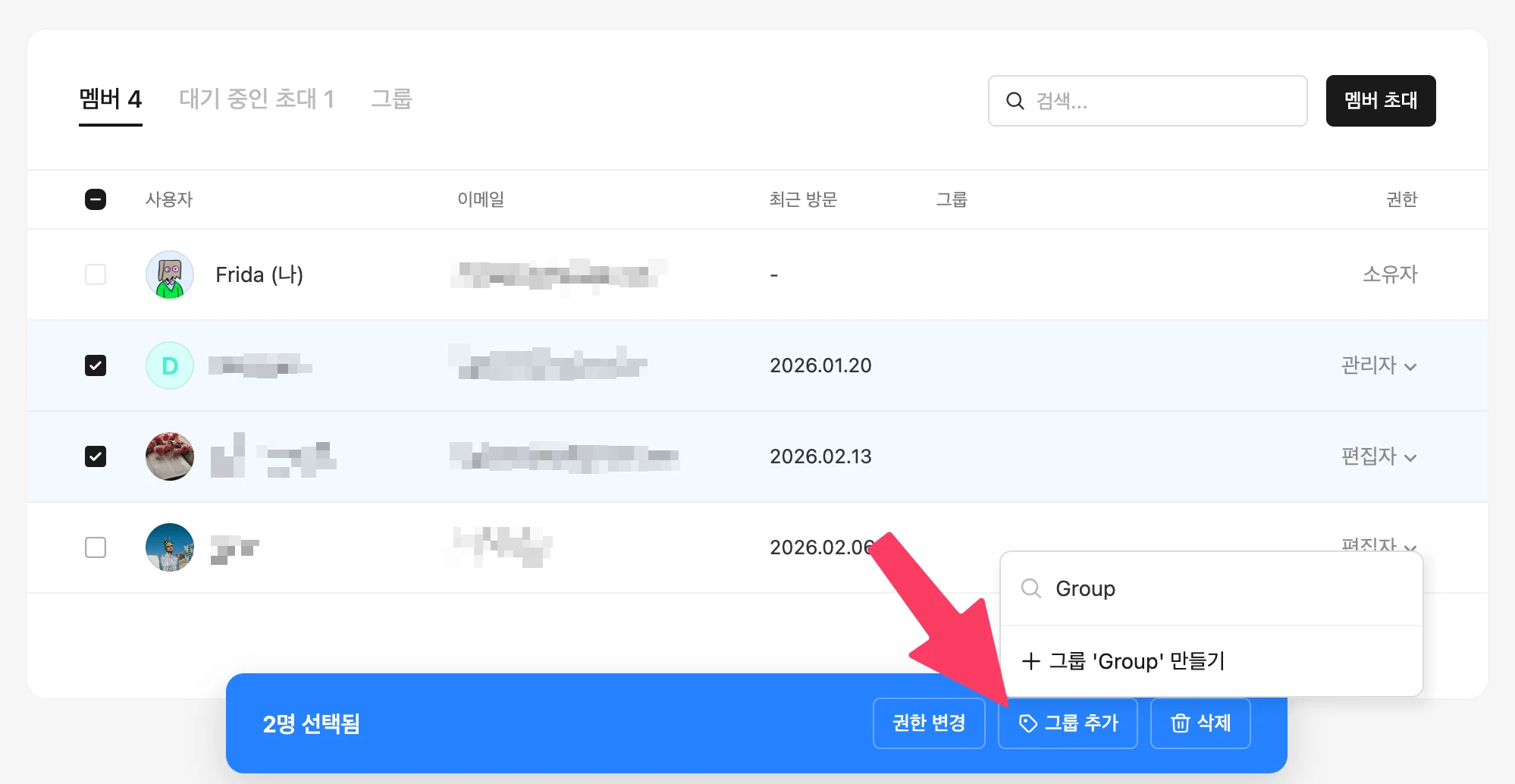The height and width of the screenshot is (784, 1515).
Task: Uncheck the checkbox for the 2026.01.20 member
Action: click(96, 365)
